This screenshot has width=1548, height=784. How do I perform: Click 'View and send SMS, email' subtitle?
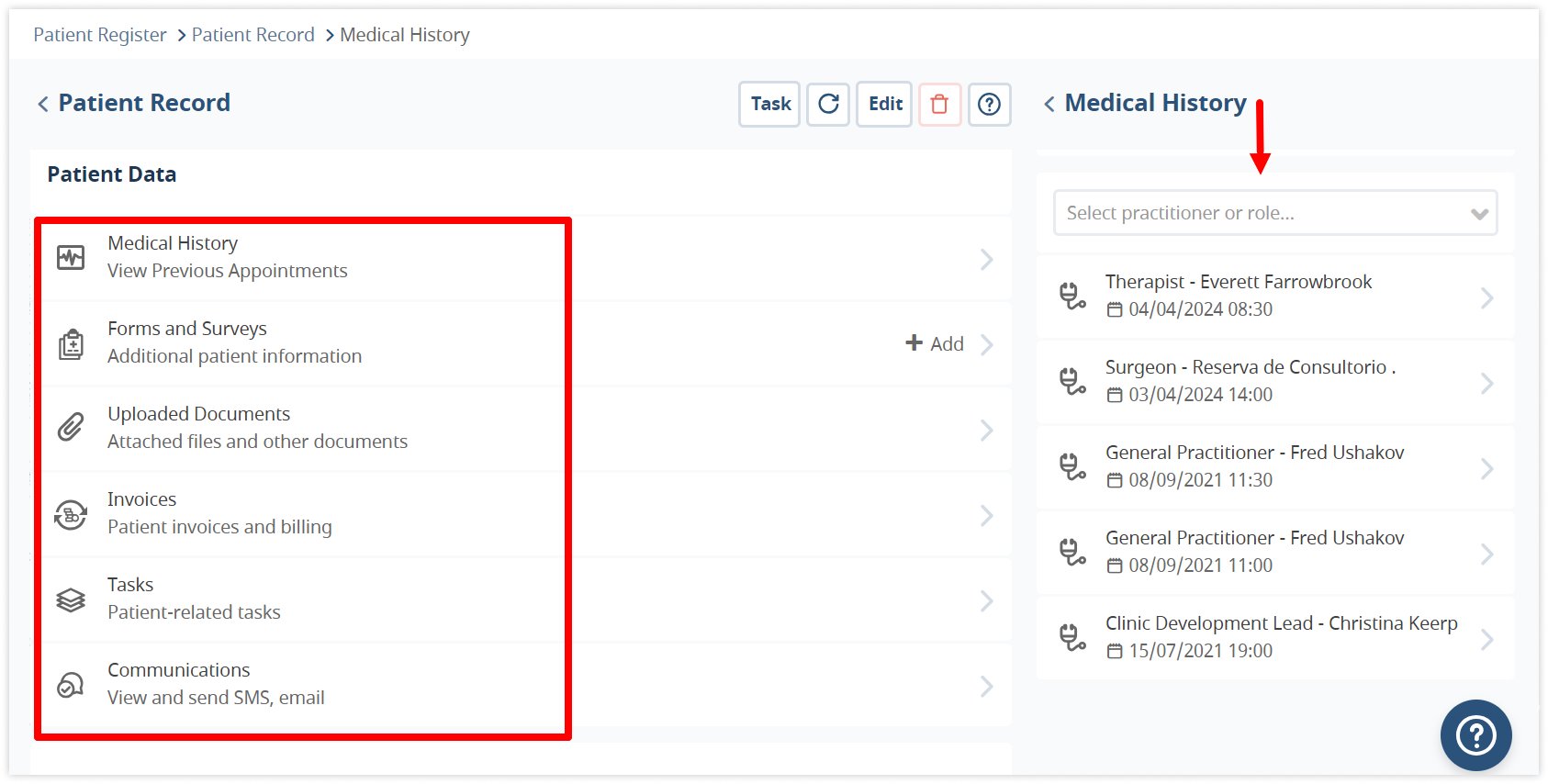(217, 698)
